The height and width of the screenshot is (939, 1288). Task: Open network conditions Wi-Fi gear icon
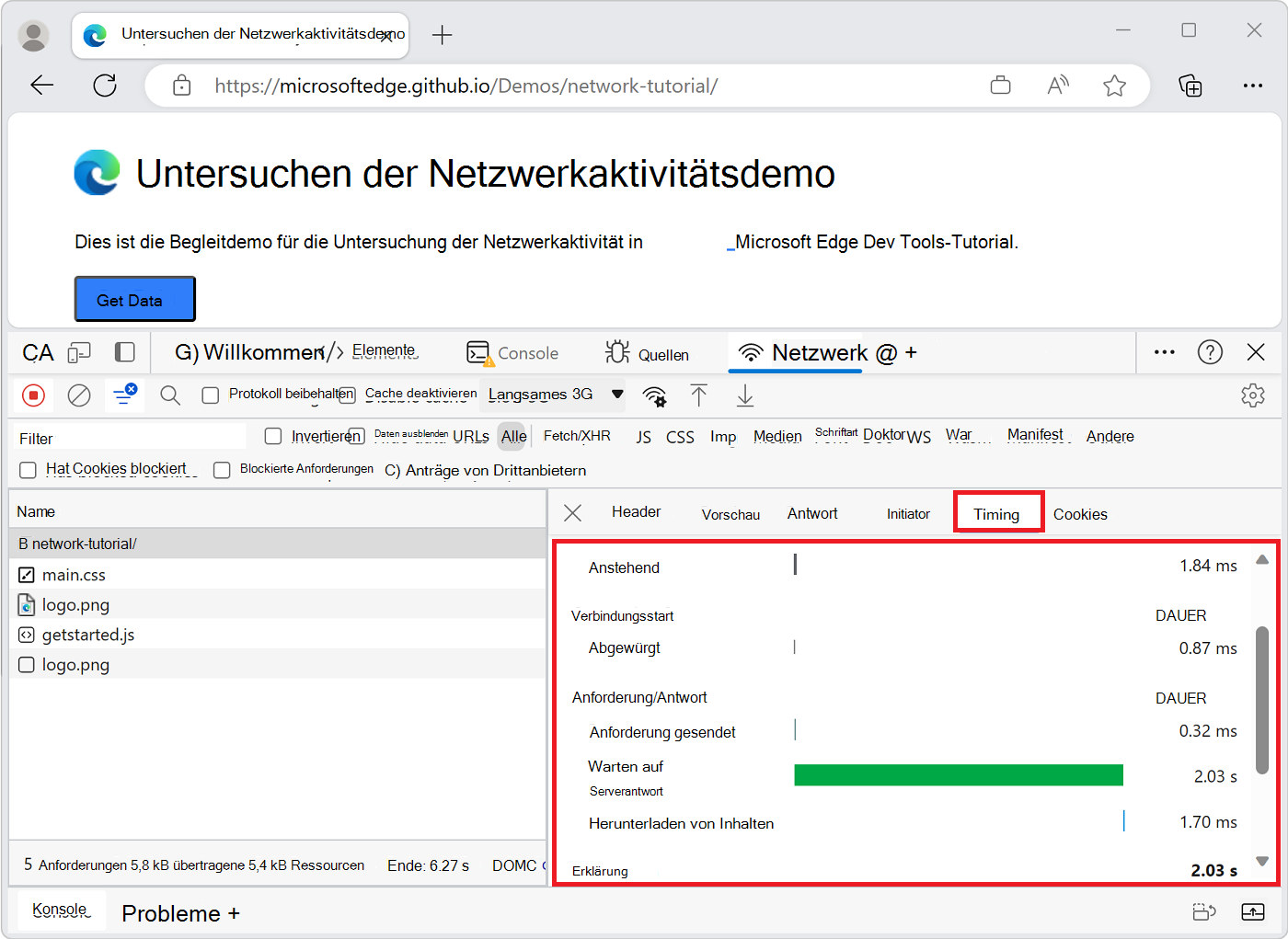tap(654, 395)
